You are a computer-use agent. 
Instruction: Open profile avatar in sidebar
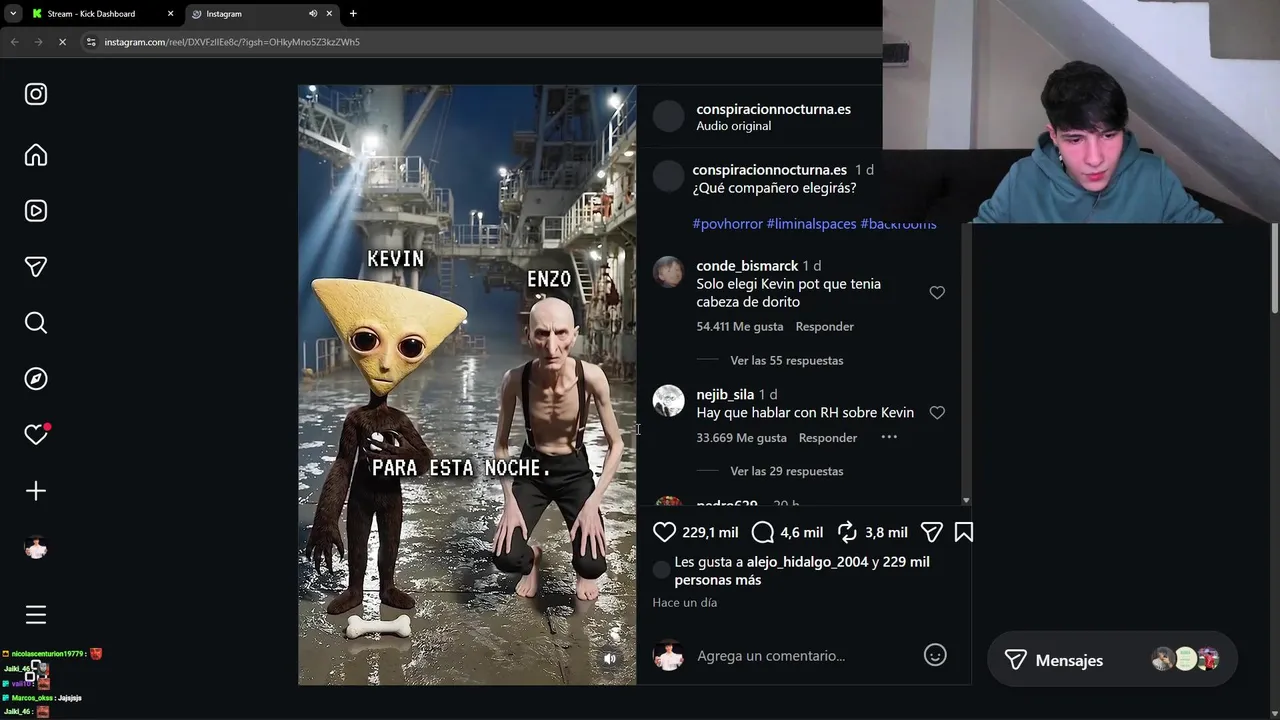coord(36,548)
